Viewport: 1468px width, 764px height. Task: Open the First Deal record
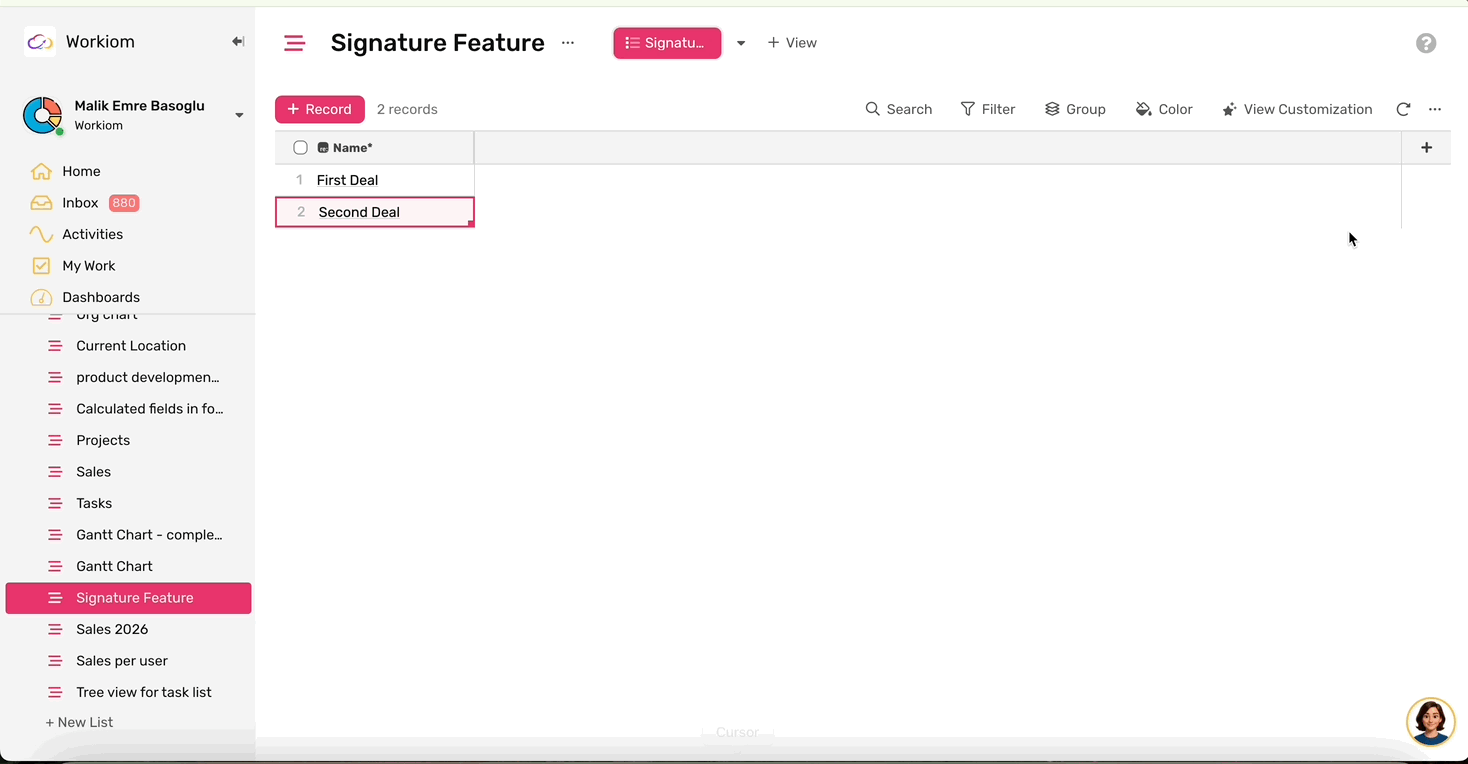click(347, 180)
